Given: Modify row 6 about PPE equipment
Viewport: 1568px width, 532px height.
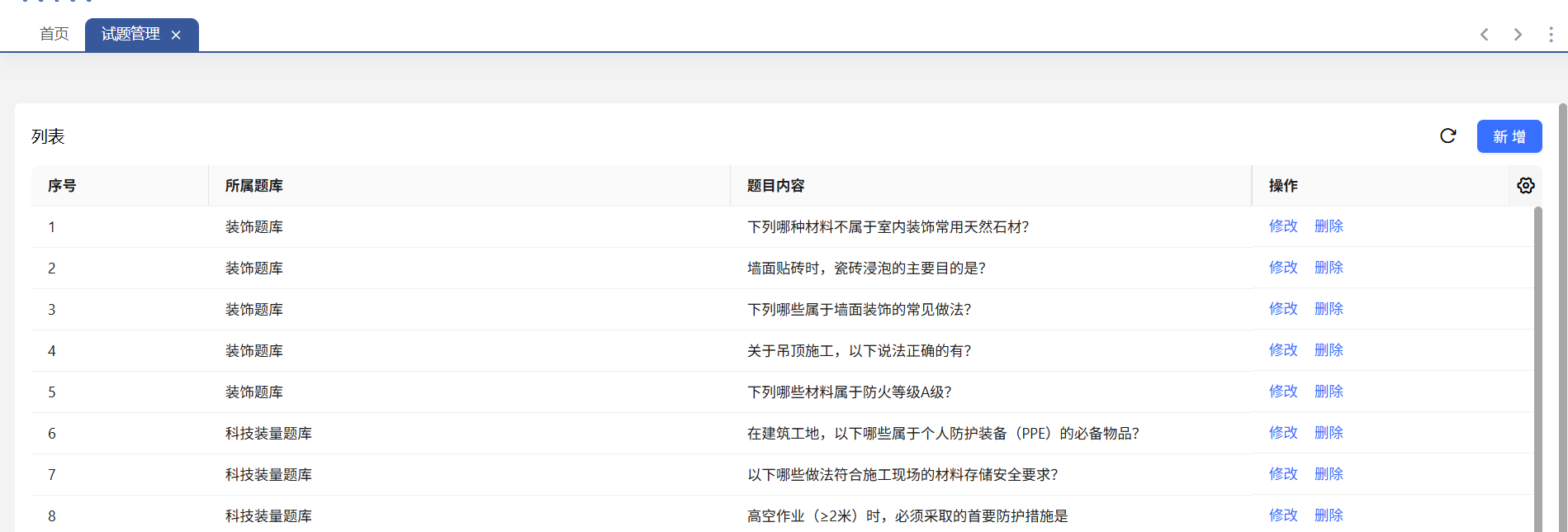Looking at the screenshot, I should (1282, 433).
